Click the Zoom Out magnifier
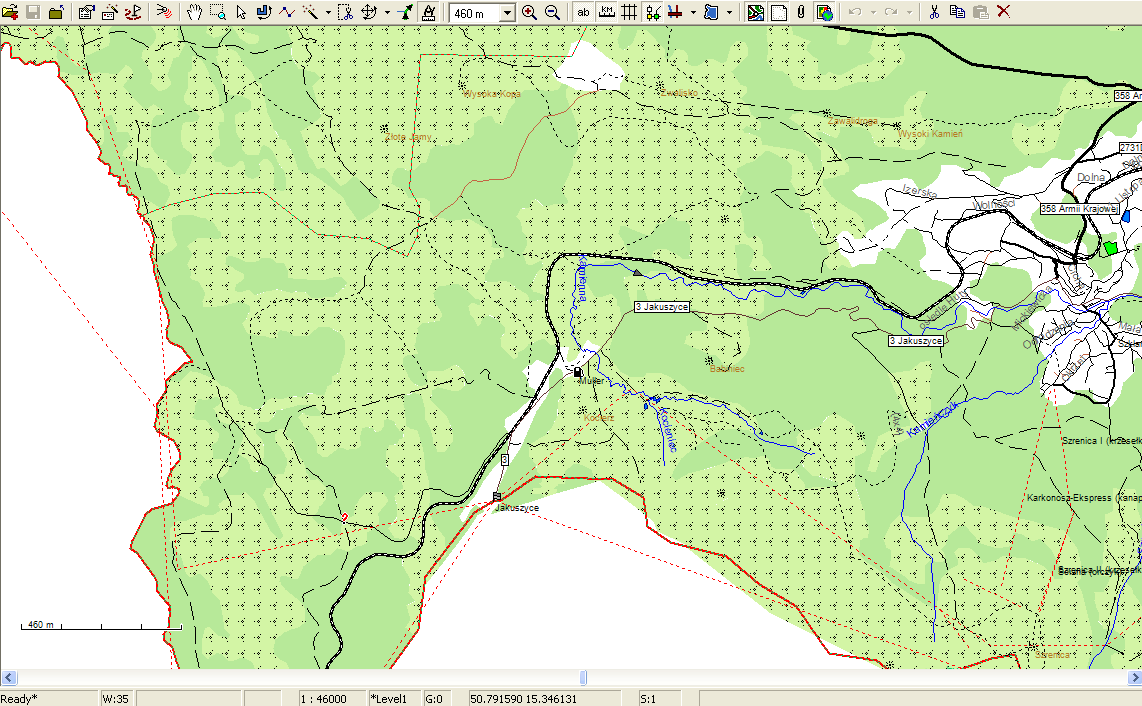Image resolution: width=1142 pixels, height=706 pixels. (551, 12)
